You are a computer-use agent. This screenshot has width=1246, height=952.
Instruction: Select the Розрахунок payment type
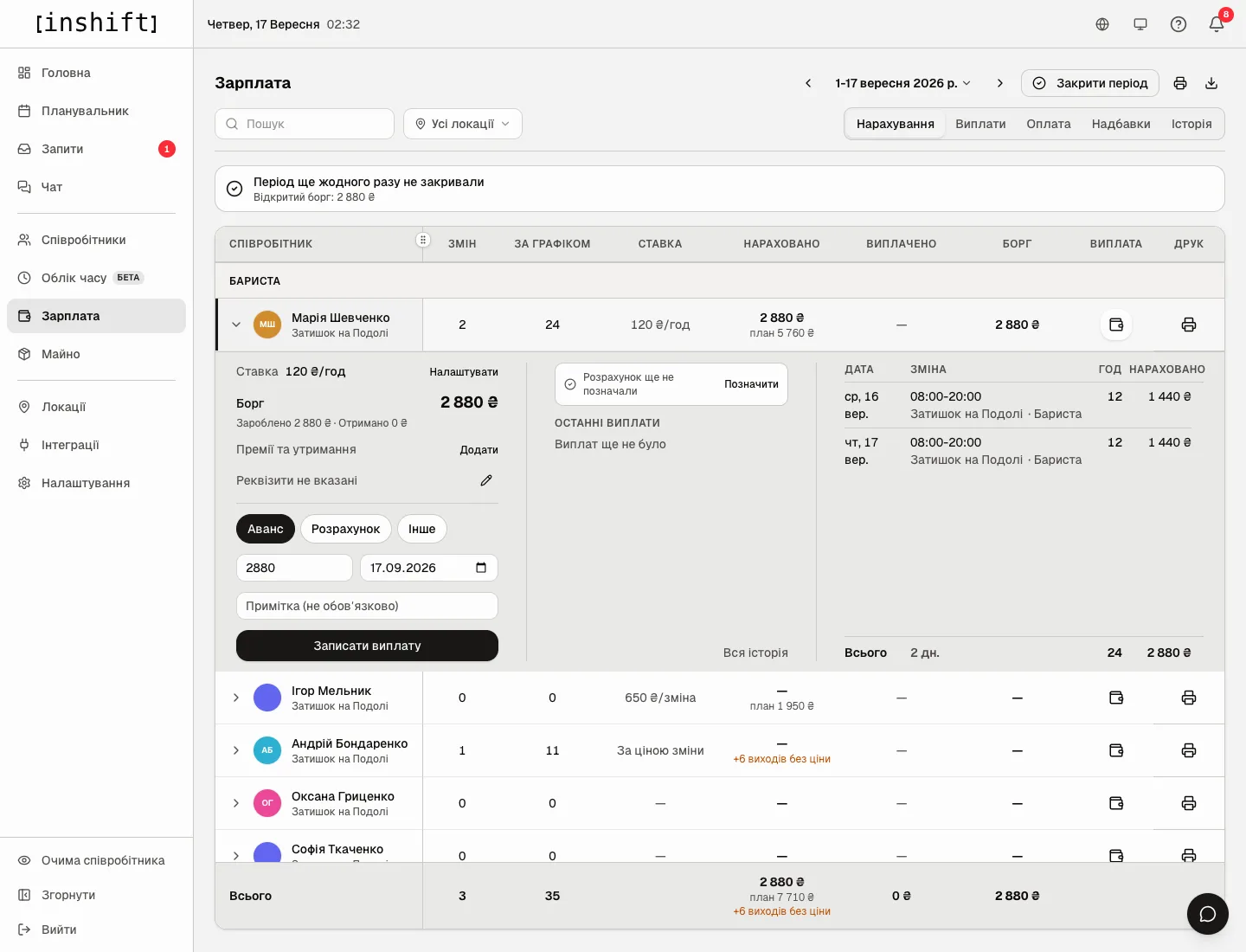[x=346, y=529]
